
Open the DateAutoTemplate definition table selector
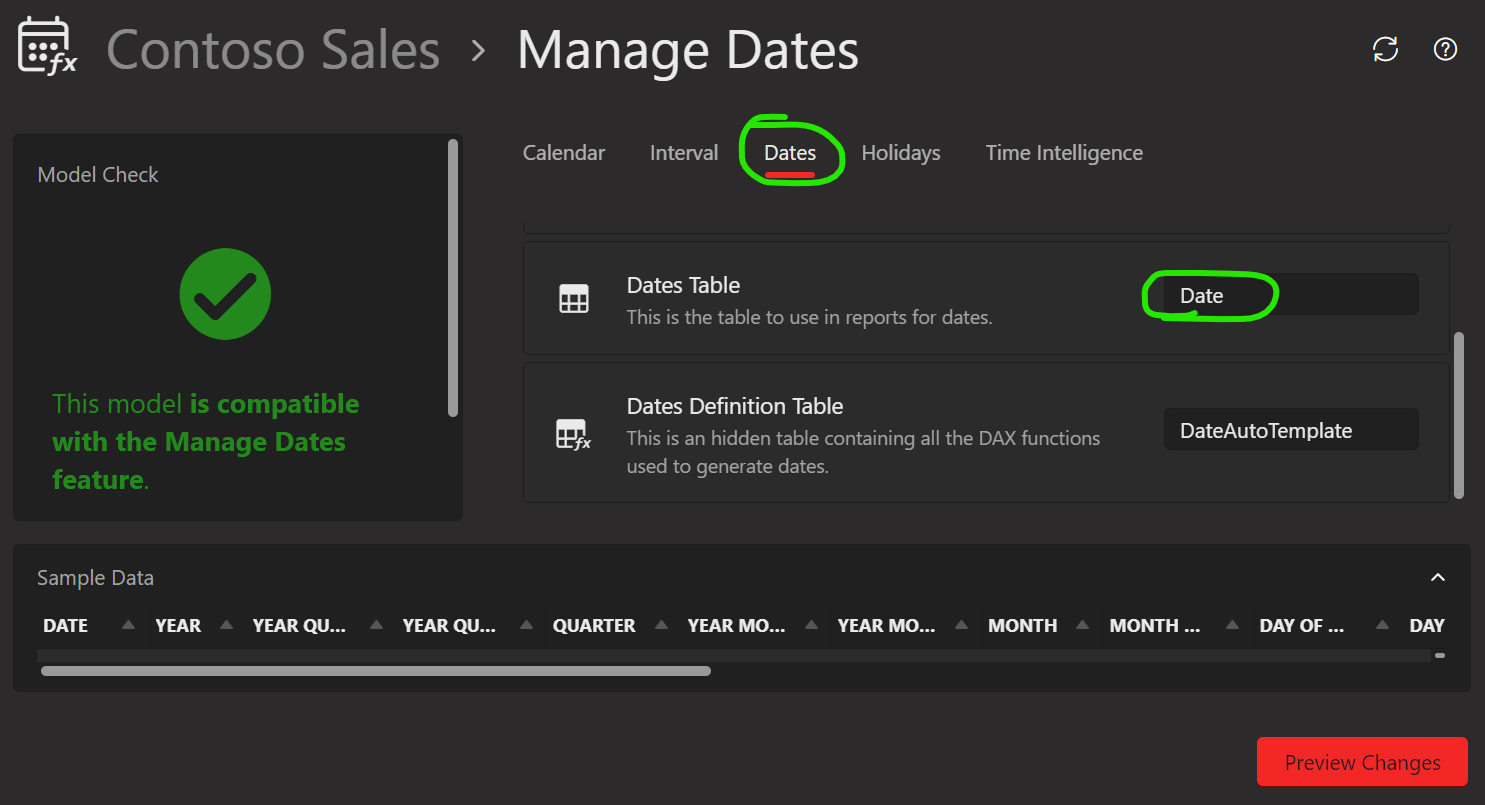point(1290,428)
